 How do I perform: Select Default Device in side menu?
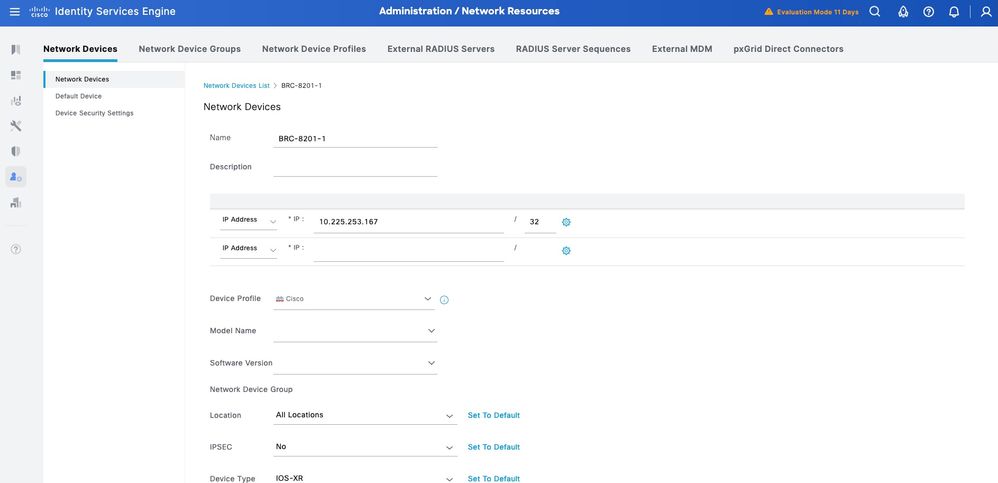point(78,96)
